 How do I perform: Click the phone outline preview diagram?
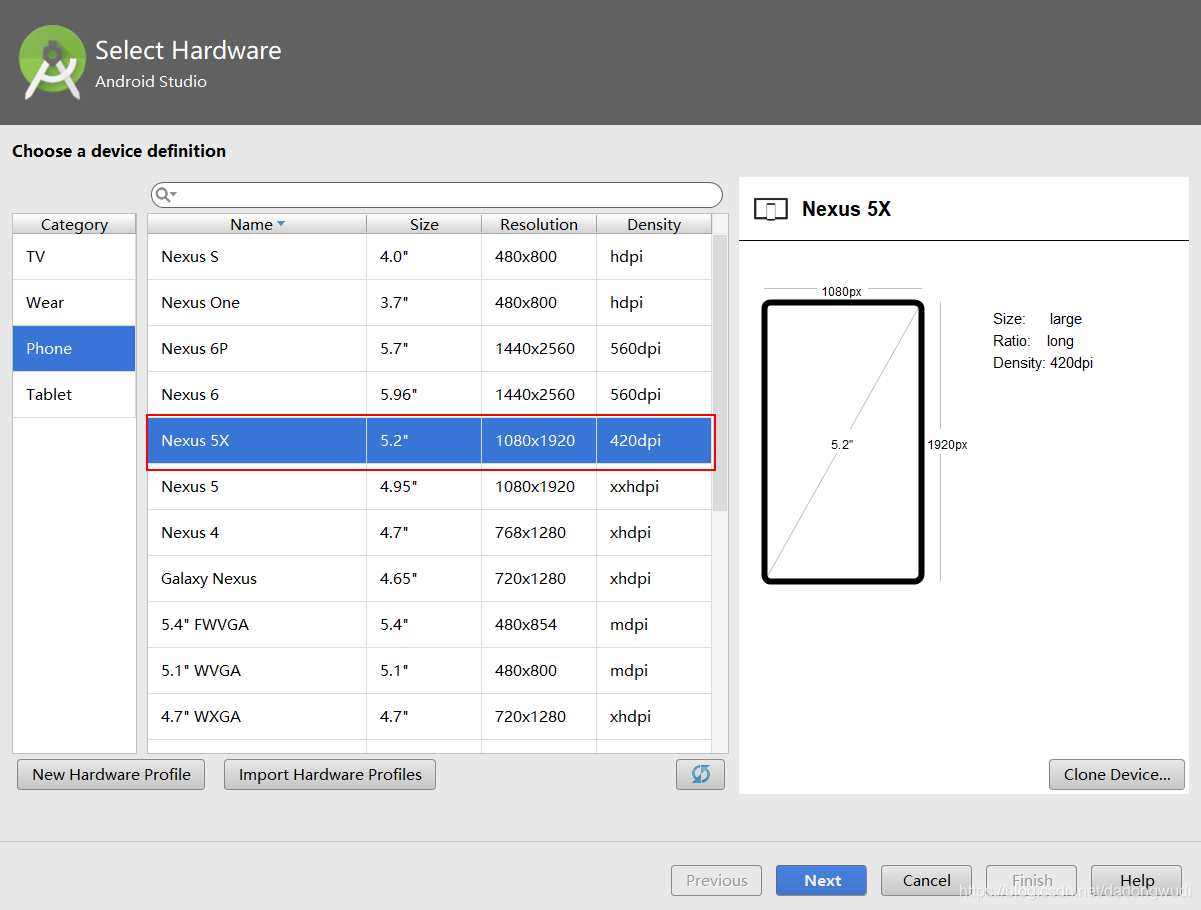[x=843, y=441]
